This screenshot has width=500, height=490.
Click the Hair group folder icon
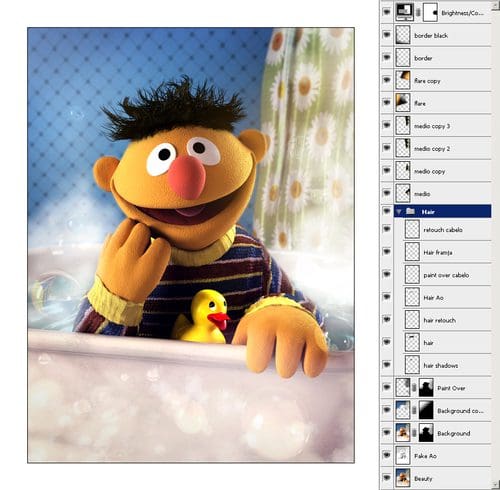[x=411, y=211]
